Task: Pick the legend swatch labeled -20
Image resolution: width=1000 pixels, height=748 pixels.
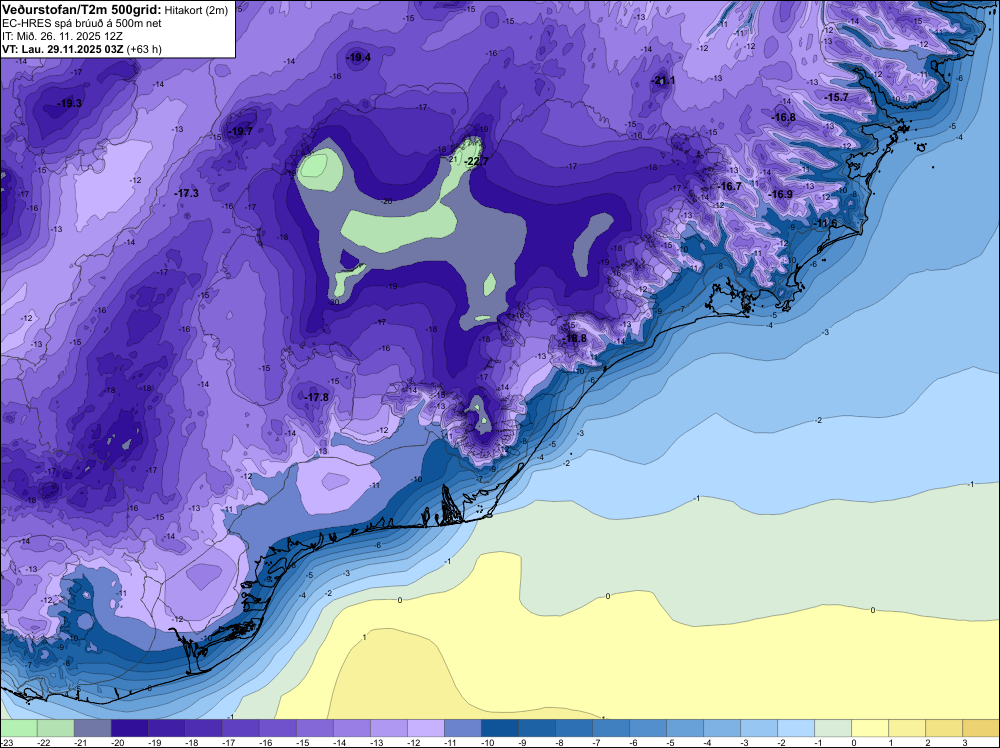Action: pyautogui.click(x=129, y=728)
